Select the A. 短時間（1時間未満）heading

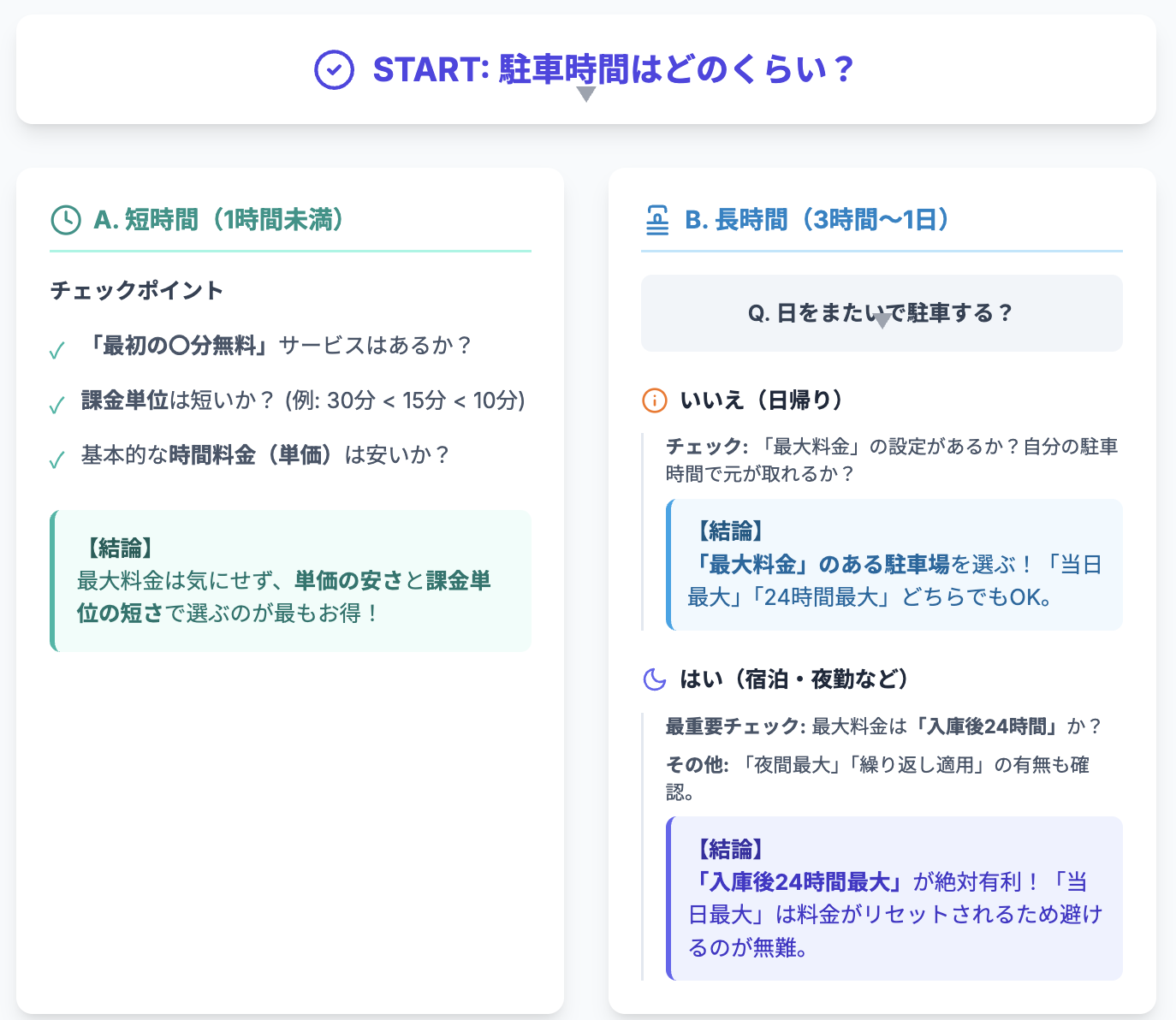tap(219, 220)
